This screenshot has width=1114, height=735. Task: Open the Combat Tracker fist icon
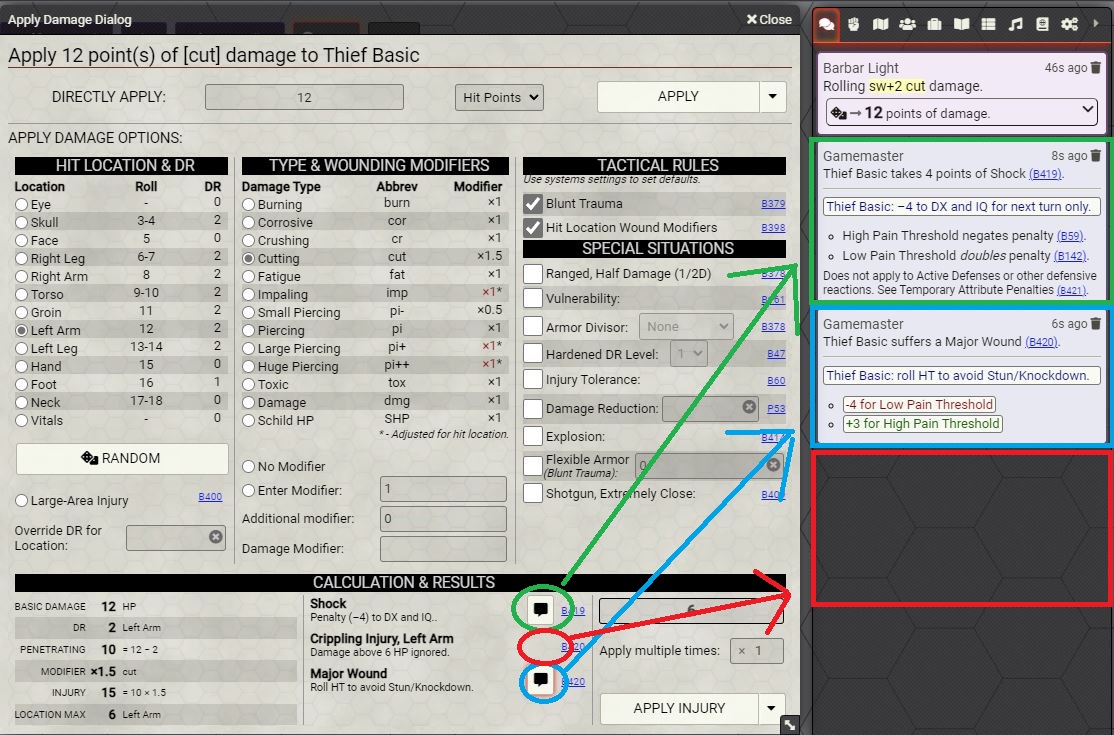(856, 23)
